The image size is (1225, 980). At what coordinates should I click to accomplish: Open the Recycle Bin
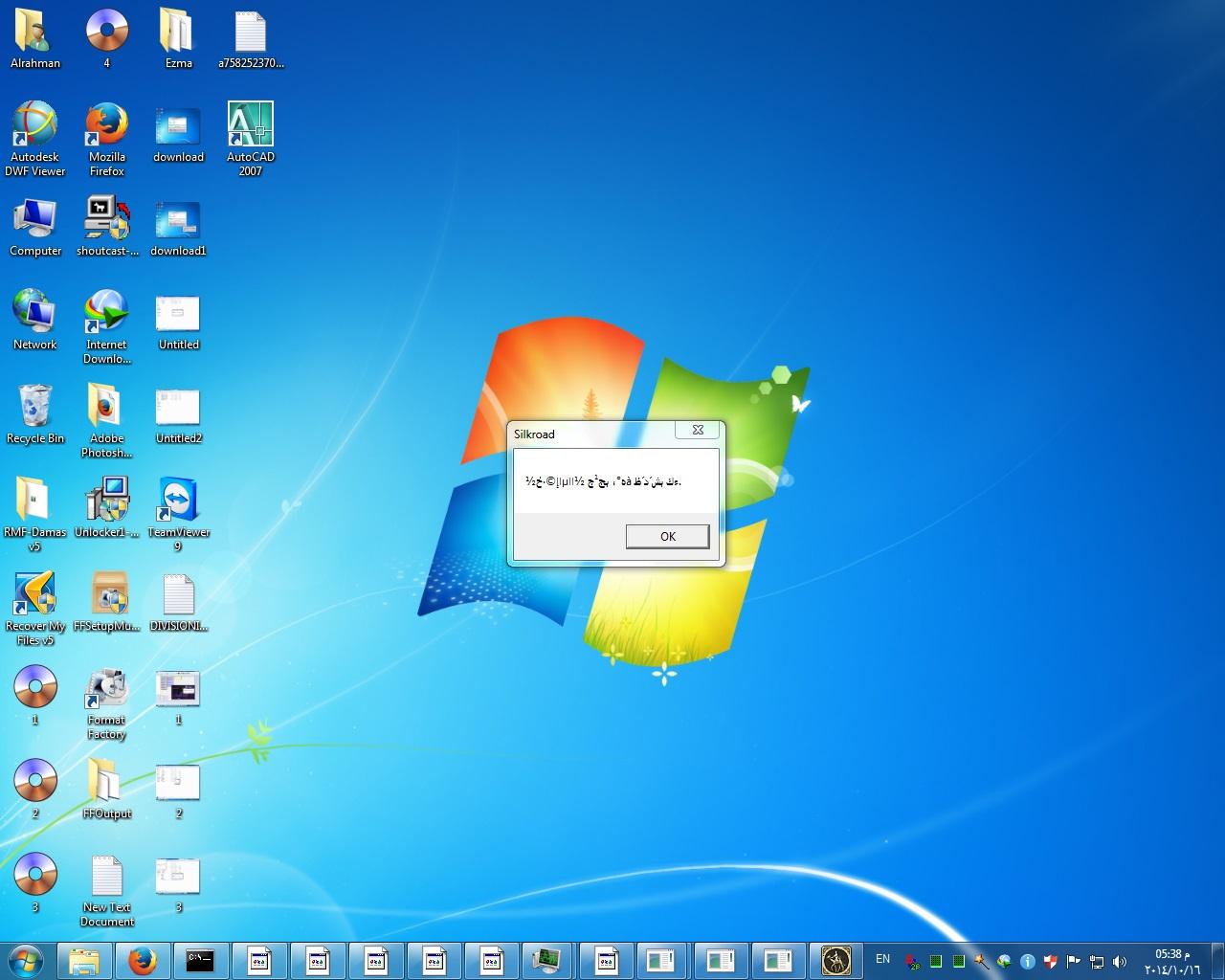tap(35, 415)
